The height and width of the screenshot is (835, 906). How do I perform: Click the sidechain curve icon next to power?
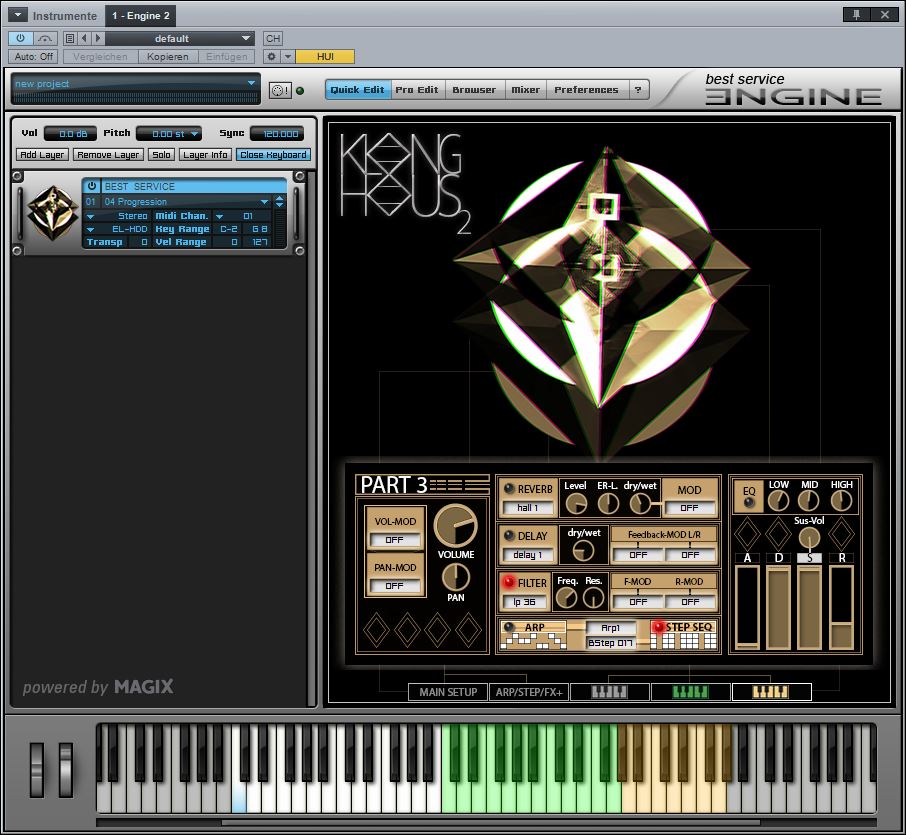(44, 38)
